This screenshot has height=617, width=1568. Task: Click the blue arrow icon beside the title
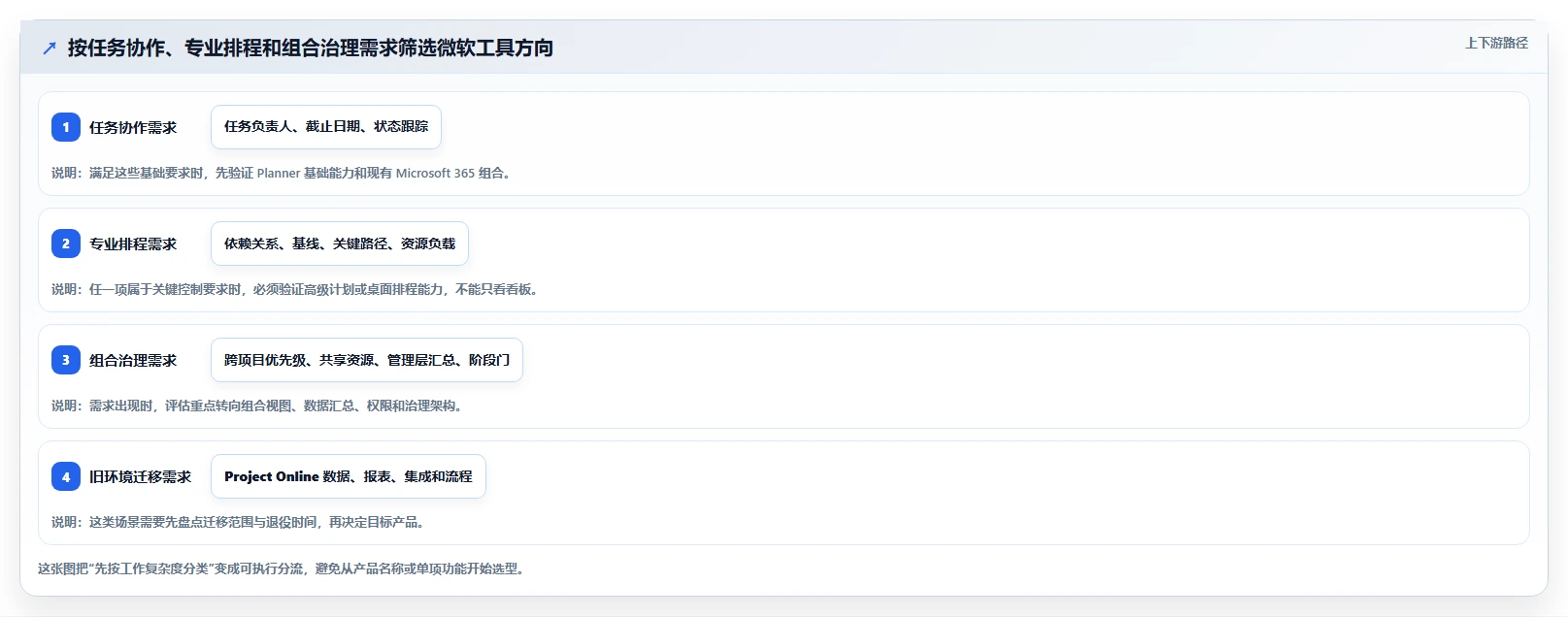click(50, 48)
